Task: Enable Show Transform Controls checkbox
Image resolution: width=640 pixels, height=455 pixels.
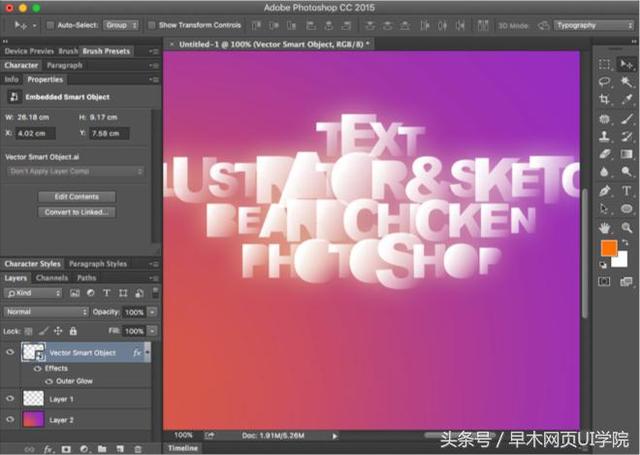Action: 151,25
